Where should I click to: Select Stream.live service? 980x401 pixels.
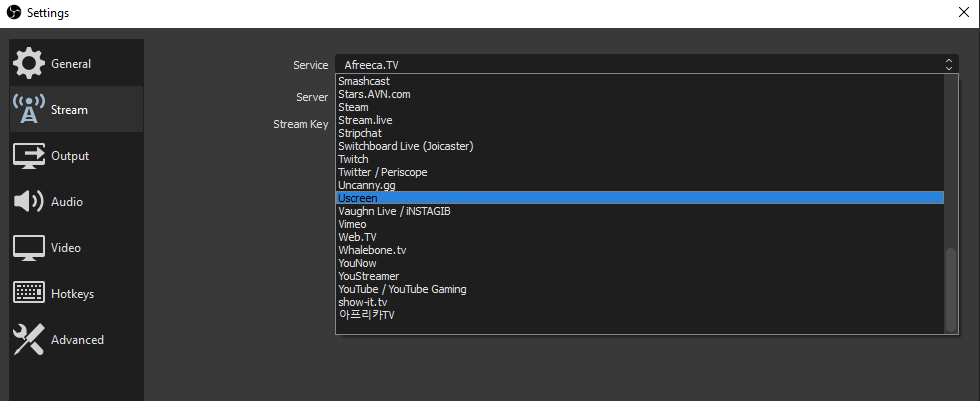click(639, 120)
